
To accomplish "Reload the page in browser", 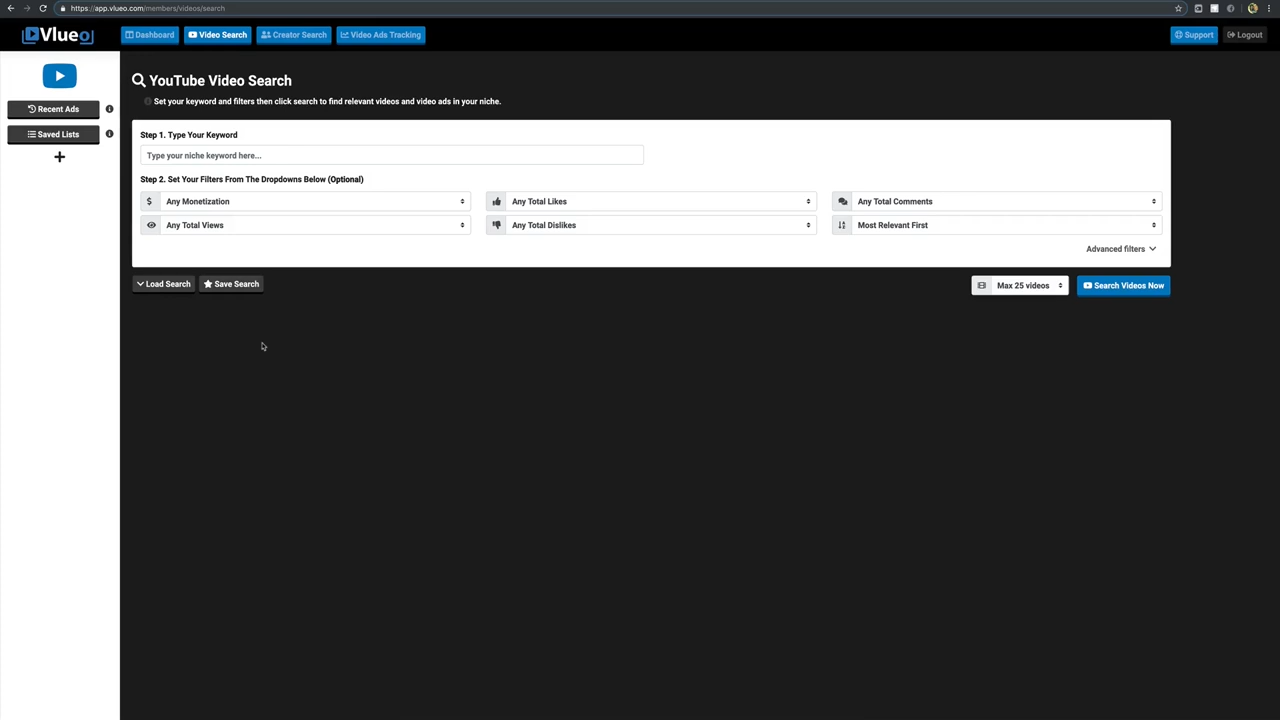I will click(43, 8).
